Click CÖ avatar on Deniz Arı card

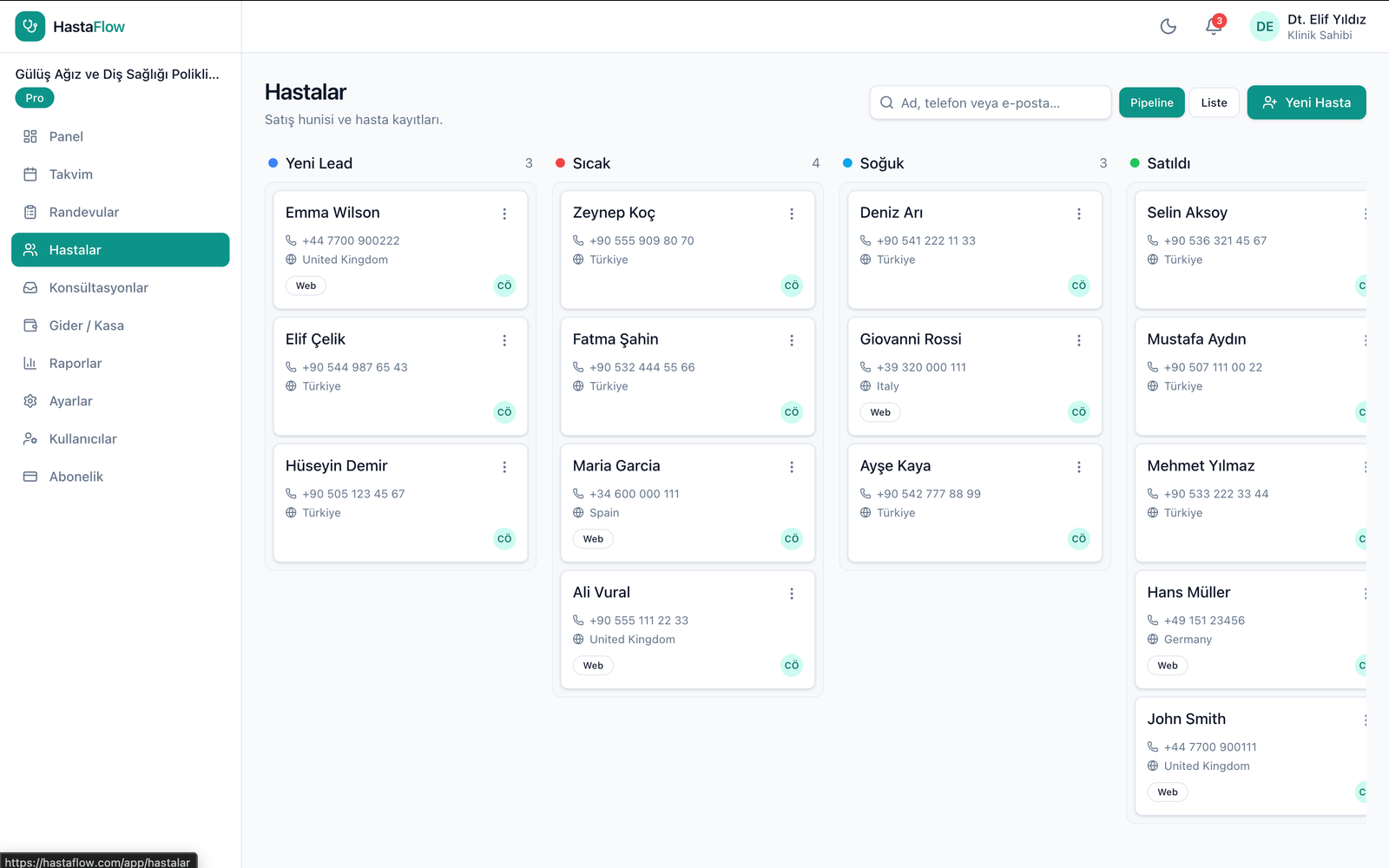[1079, 286]
